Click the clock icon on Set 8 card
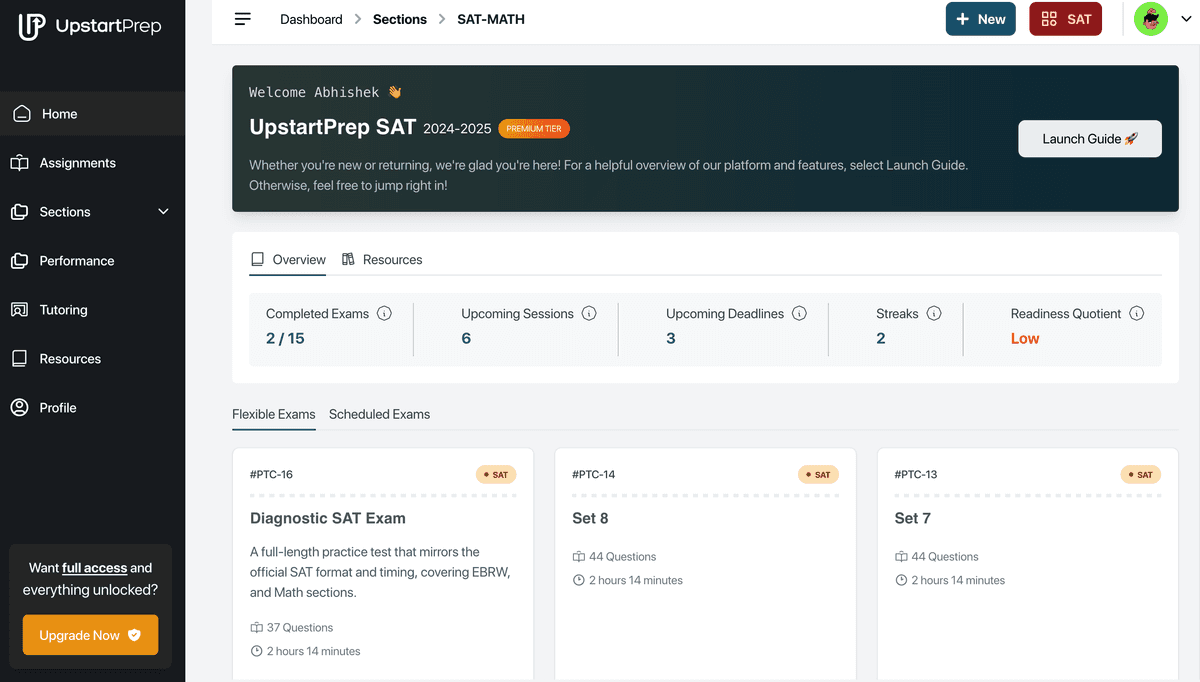Viewport: 1200px width, 682px height. point(578,580)
